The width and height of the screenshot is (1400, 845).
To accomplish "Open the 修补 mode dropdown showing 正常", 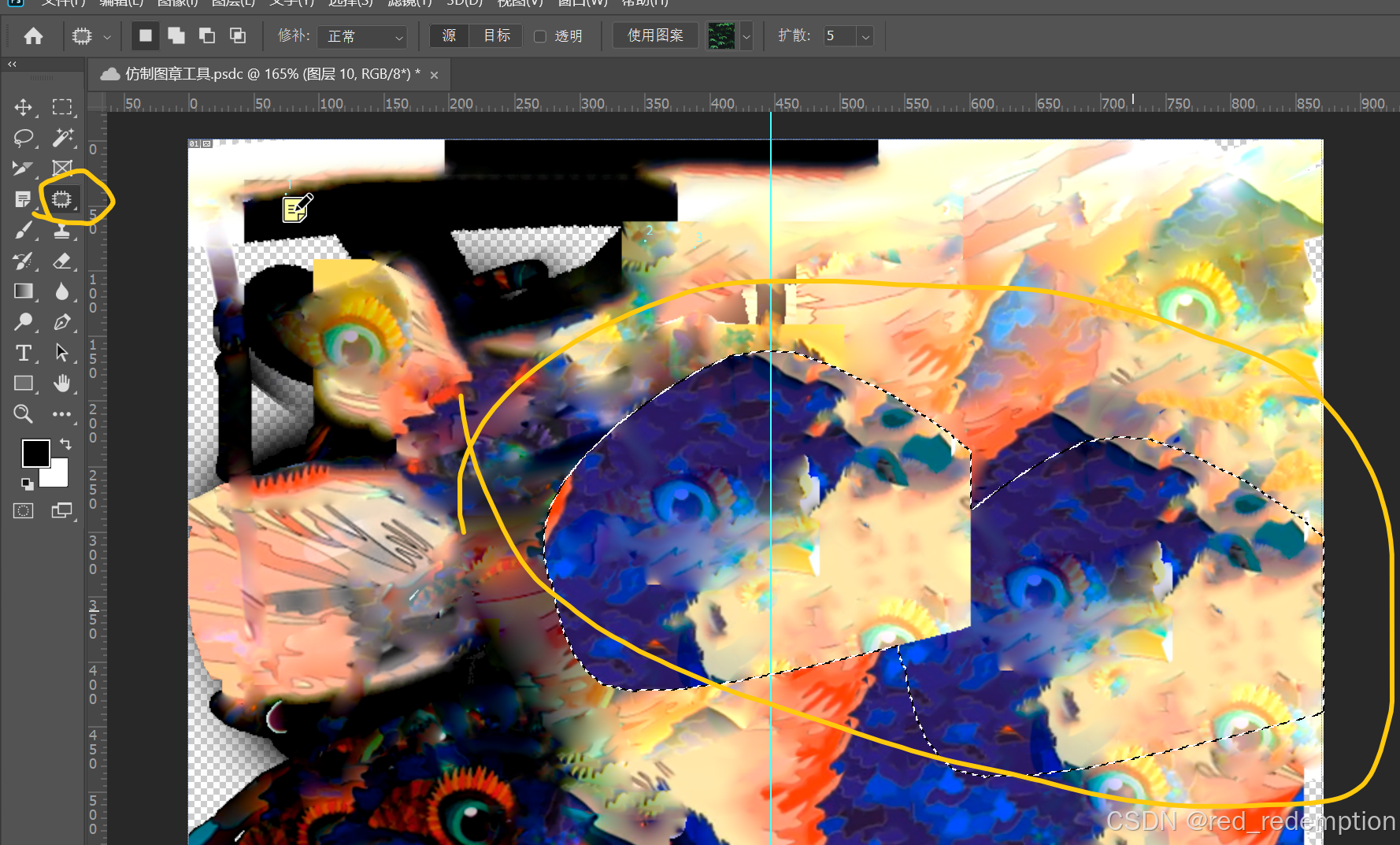I will pyautogui.click(x=364, y=36).
